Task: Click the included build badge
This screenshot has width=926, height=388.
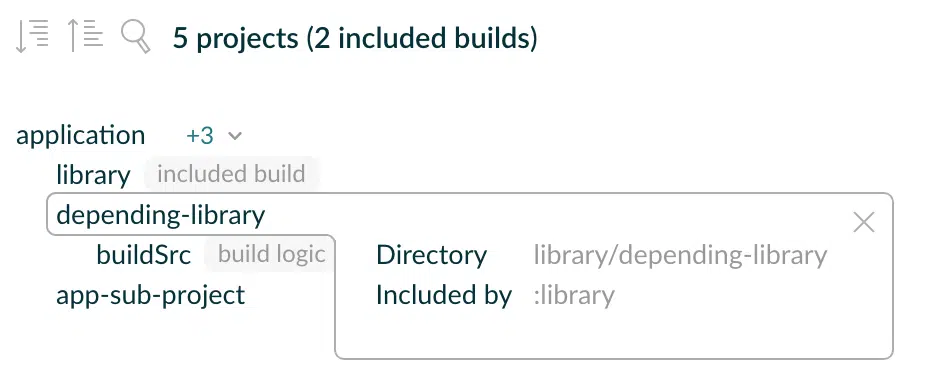Action: pos(232,174)
